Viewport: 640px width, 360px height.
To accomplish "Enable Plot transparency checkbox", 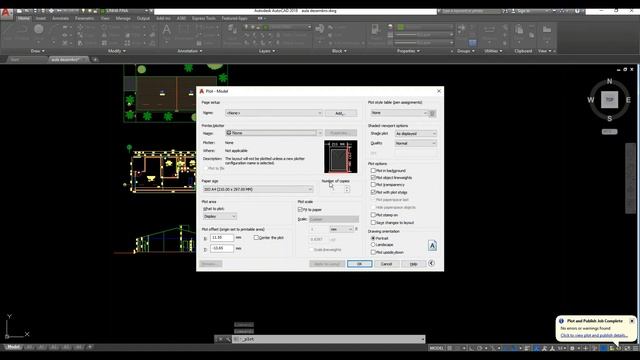I will pyautogui.click(x=373, y=184).
